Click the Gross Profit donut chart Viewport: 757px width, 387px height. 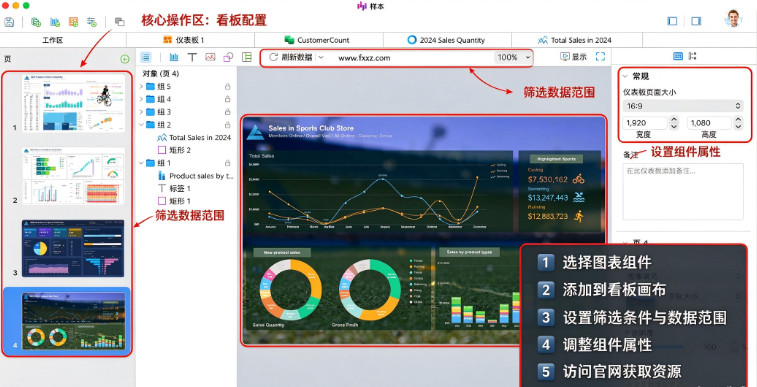(370, 290)
